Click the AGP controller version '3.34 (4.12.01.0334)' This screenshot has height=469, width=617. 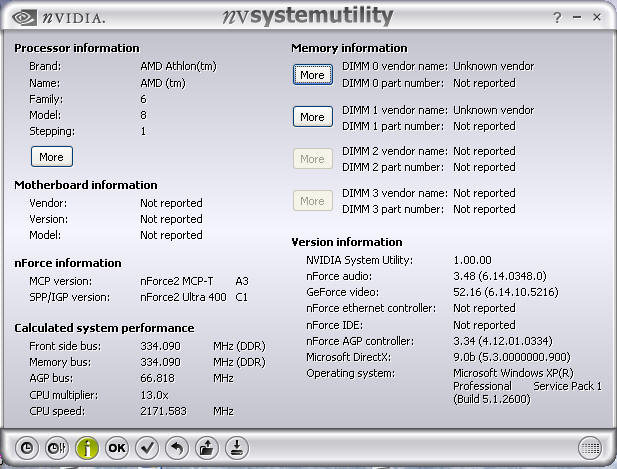pos(503,341)
